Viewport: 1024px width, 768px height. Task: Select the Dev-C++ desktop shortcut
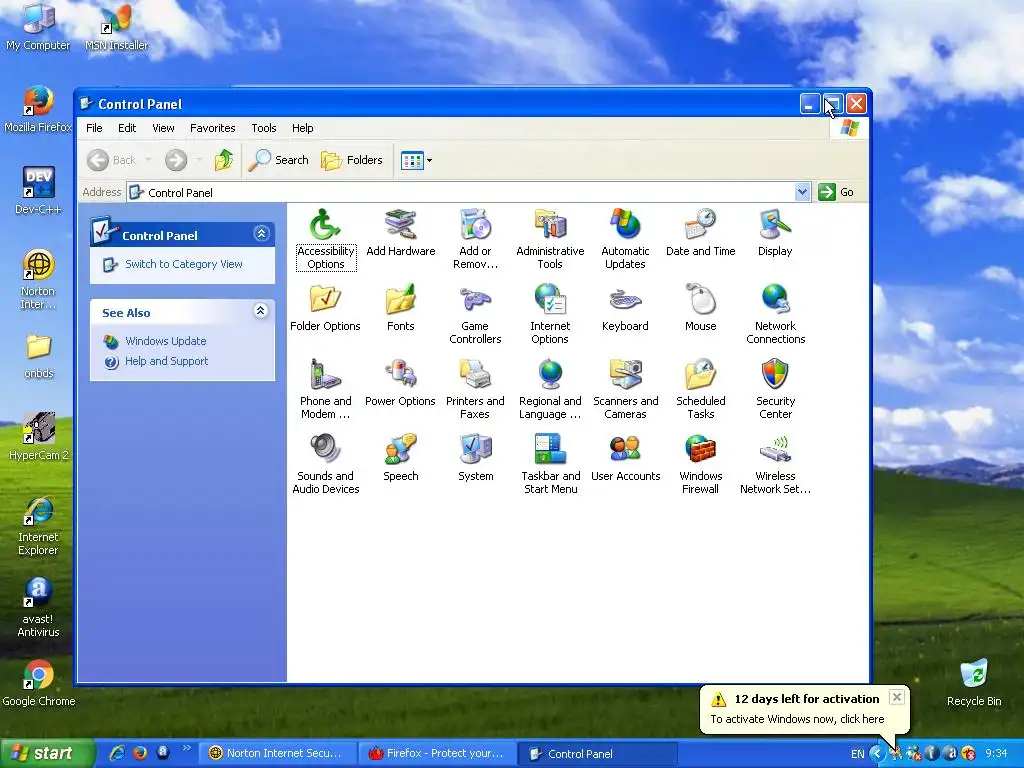point(38,190)
